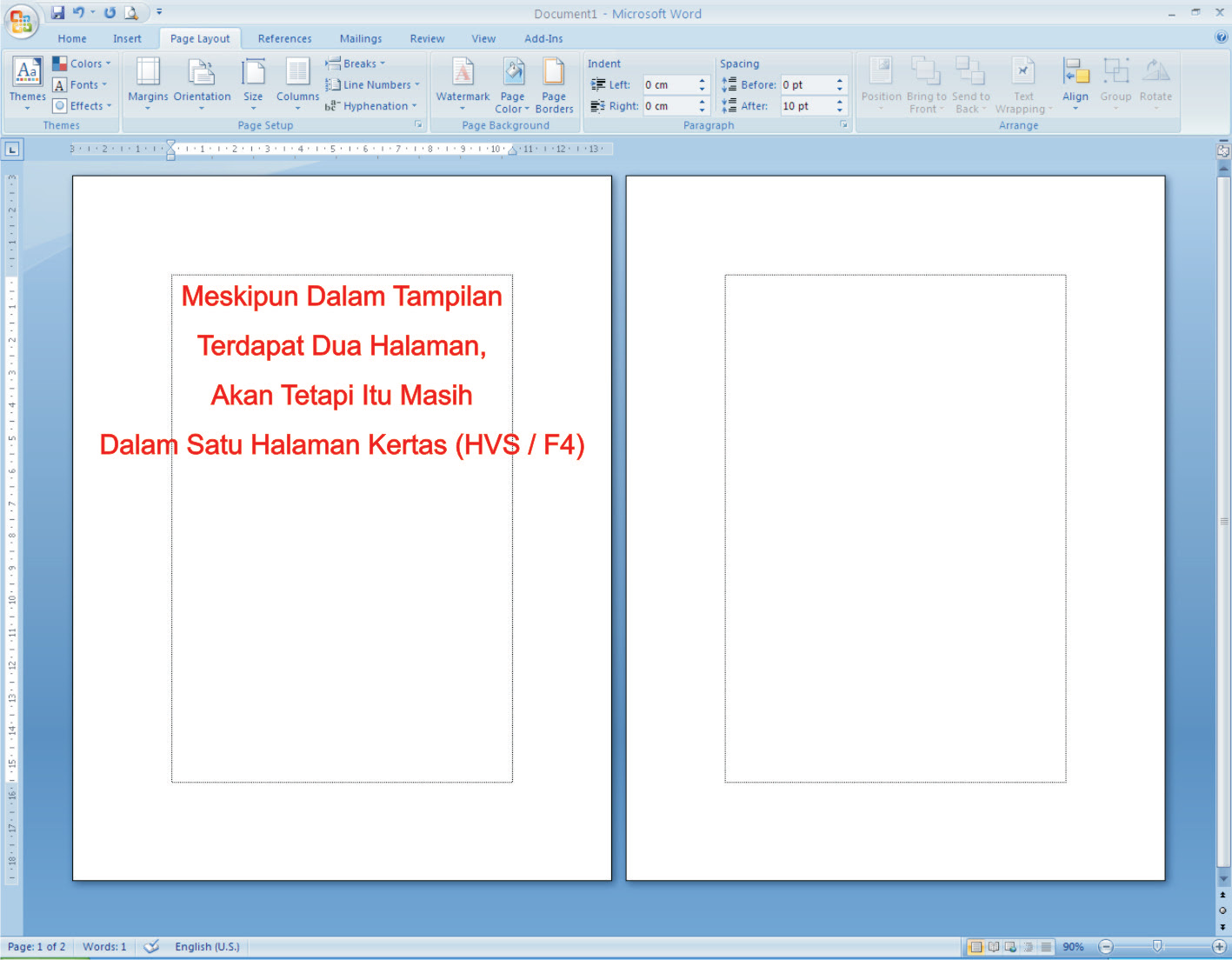Change page Orientation

[x=202, y=83]
